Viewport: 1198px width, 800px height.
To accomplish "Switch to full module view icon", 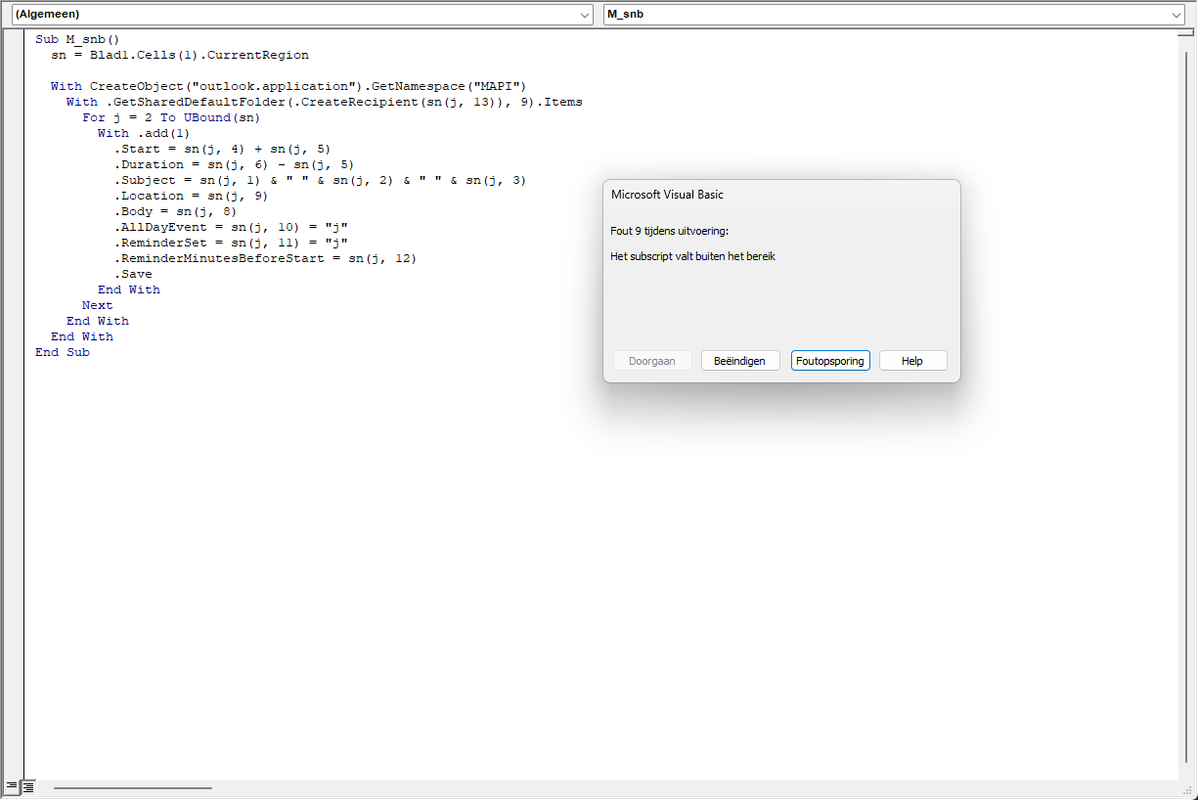I will click(28, 786).
